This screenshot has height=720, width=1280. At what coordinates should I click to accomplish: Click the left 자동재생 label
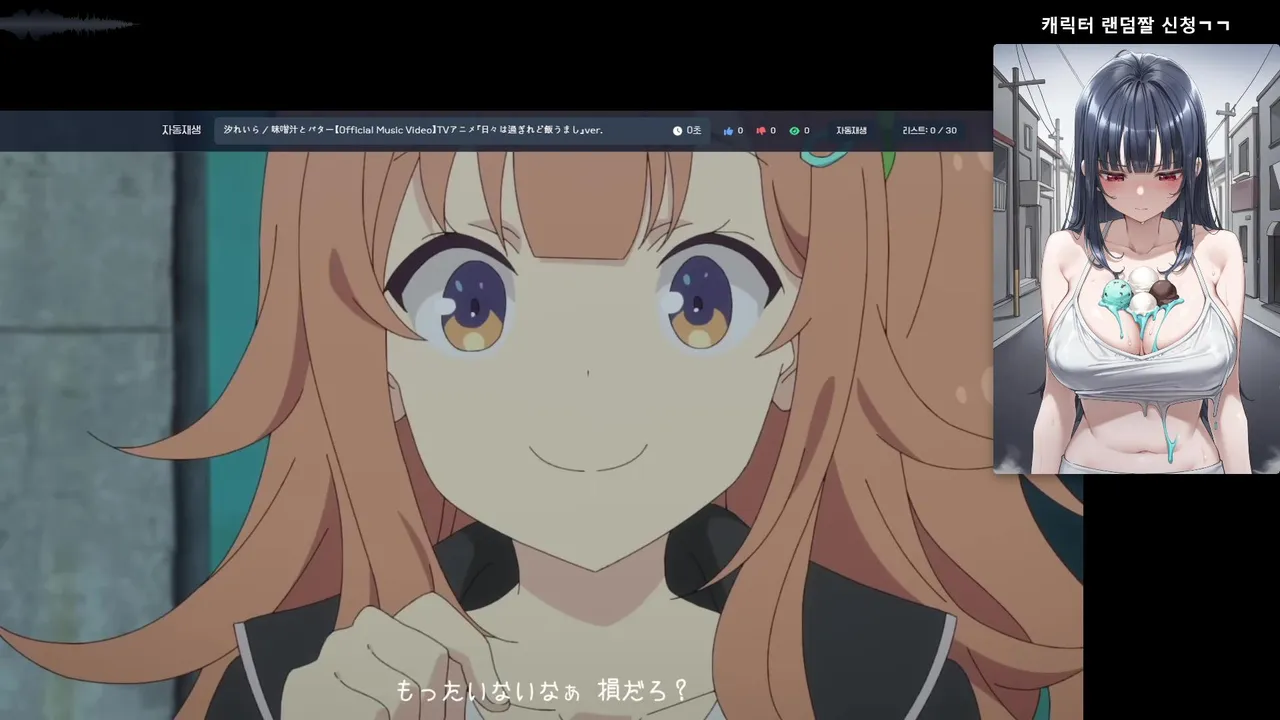click(181, 130)
